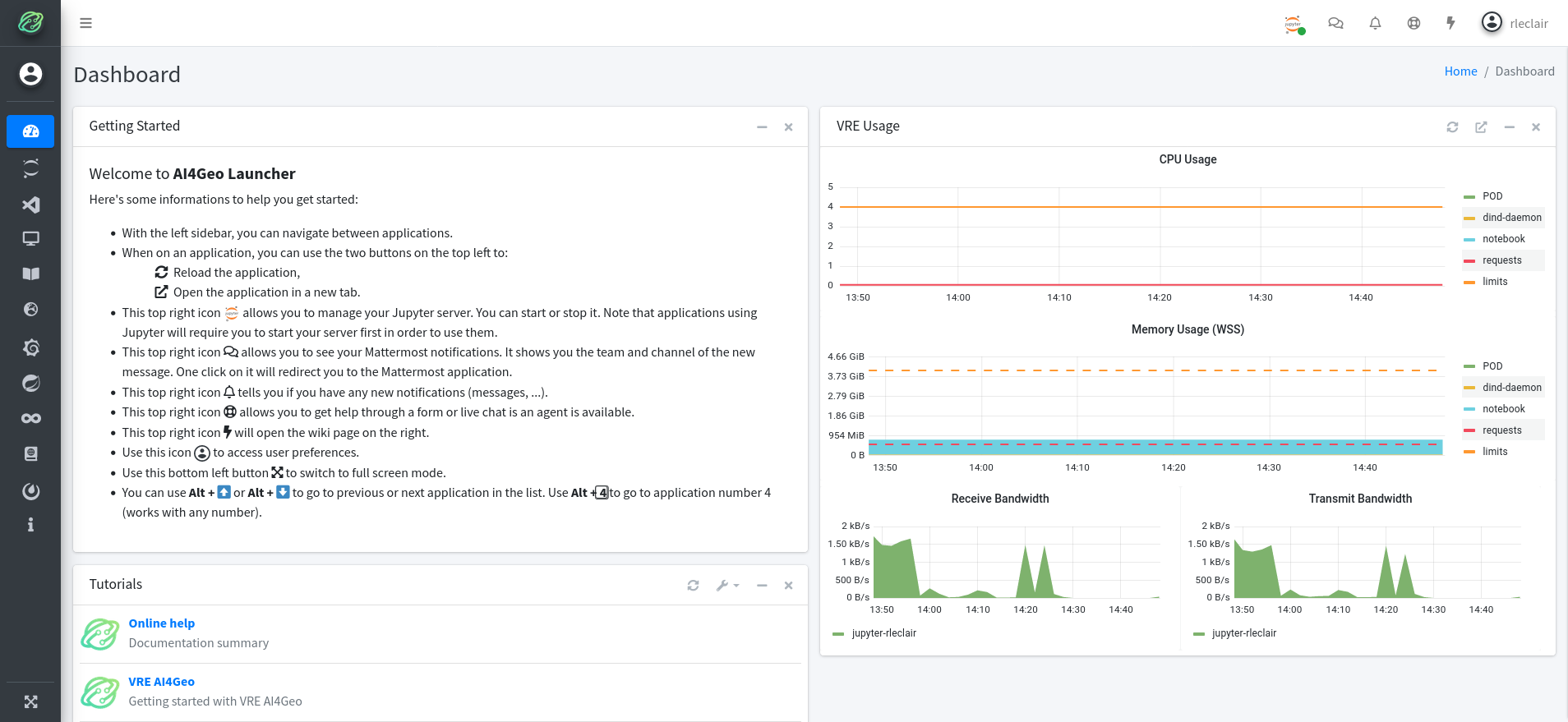The width and height of the screenshot is (1568, 722).
Task: Collapse the VRE Usage panel
Action: pyautogui.click(x=1509, y=127)
